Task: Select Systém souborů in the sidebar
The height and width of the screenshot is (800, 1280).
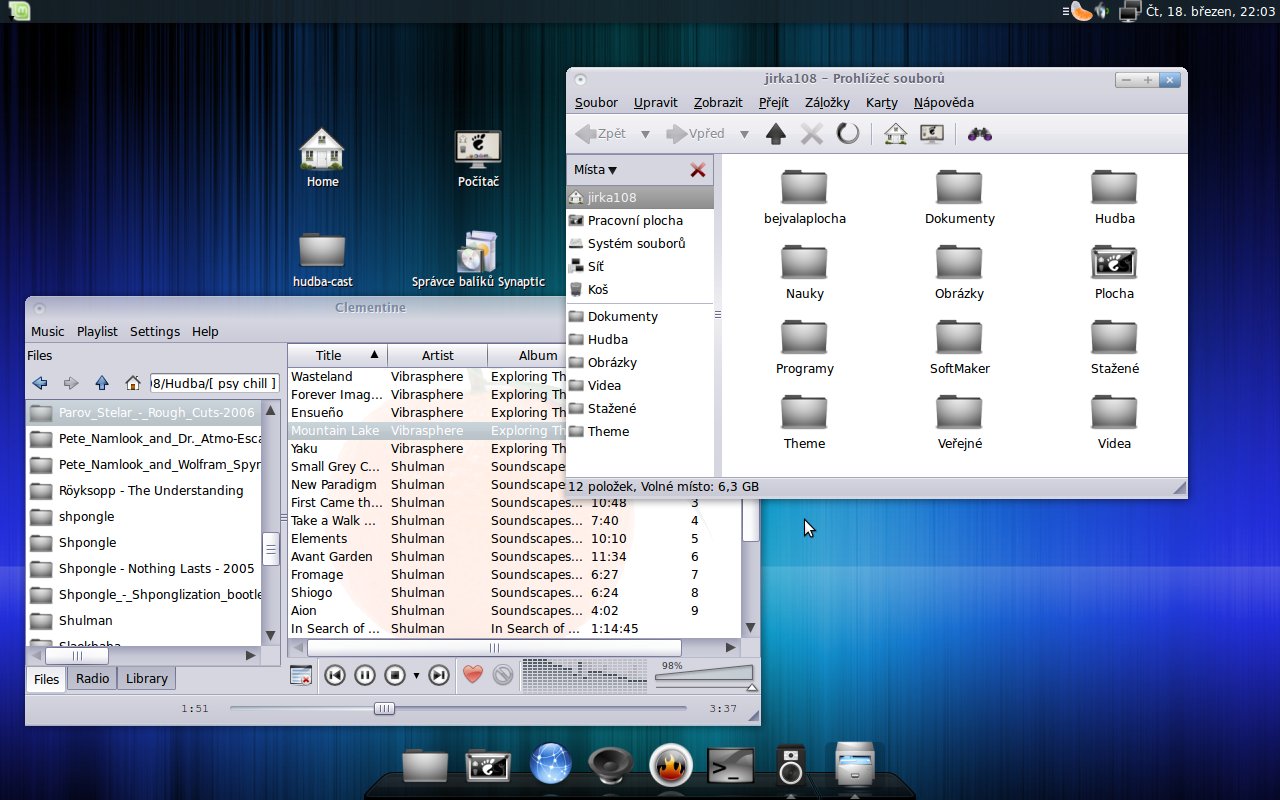Action: tap(640, 243)
